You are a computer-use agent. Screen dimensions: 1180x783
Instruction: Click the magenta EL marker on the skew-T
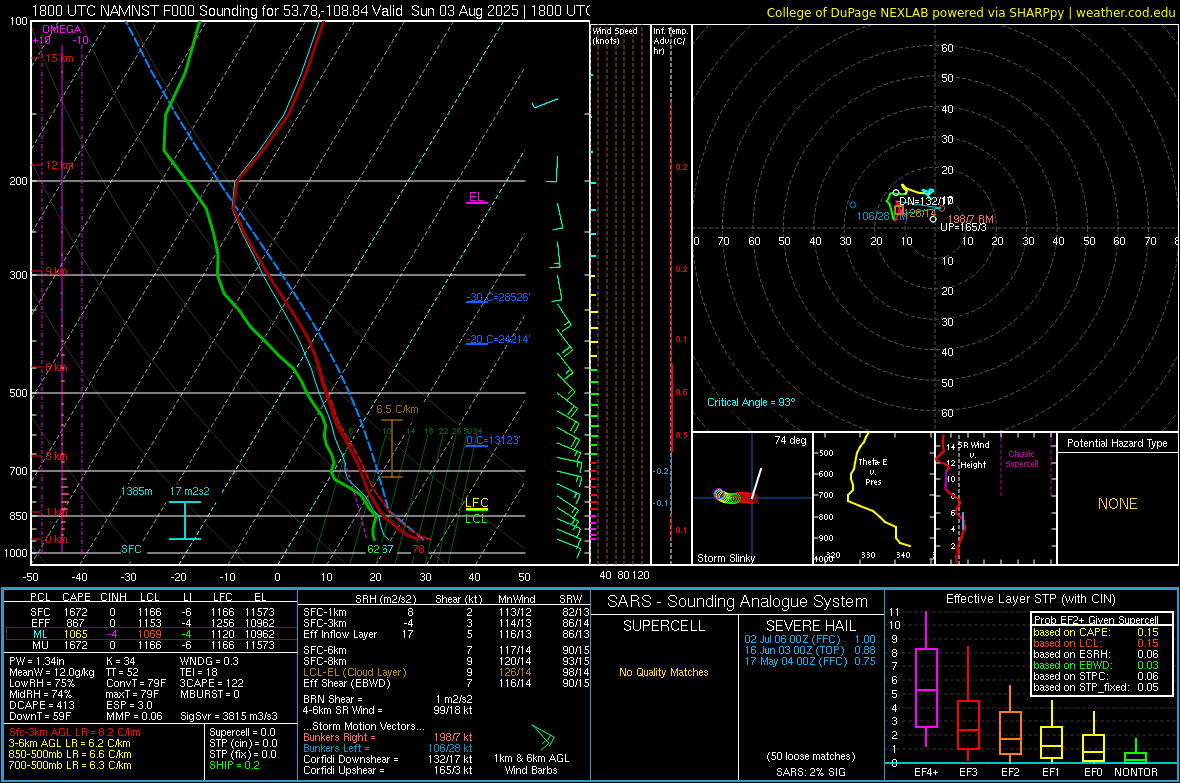(x=476, y=197)
